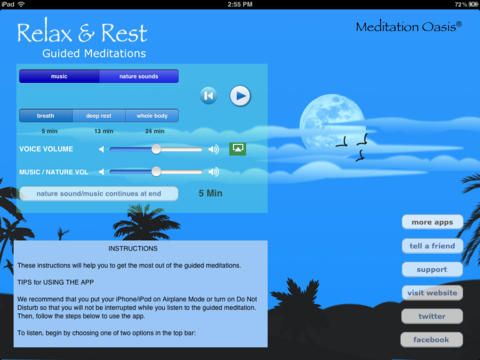Open the visit website button
480x360 pixels.
tap(432, 293)
